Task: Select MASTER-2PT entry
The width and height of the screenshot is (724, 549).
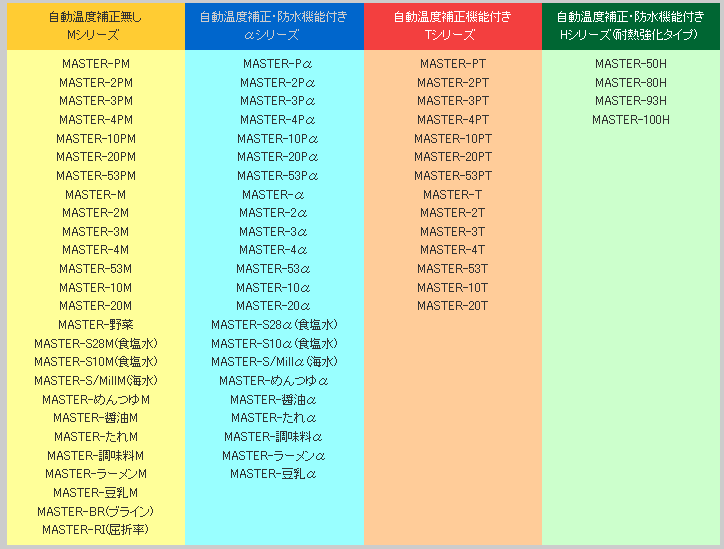Action: [453, 83]
